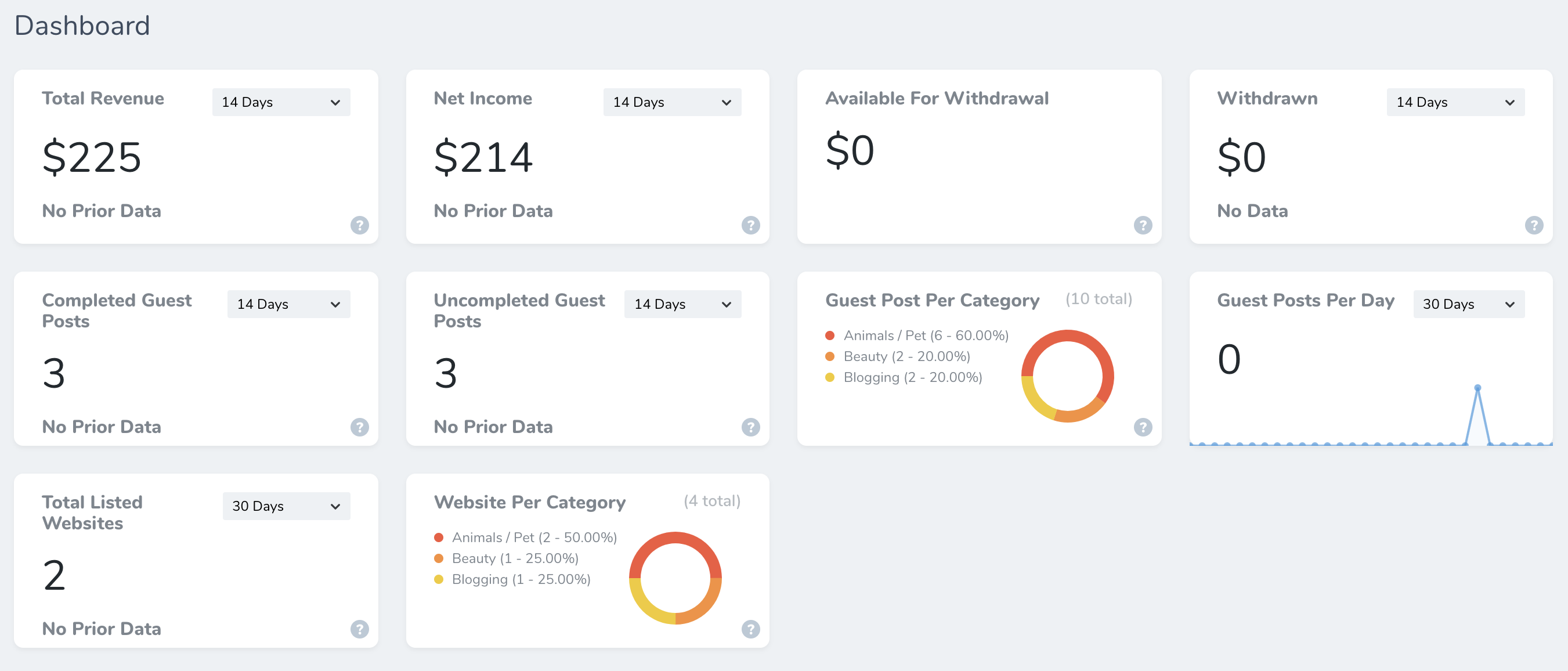
Task: Show help for Total Listed Websites card
Action: pos(360,629)
